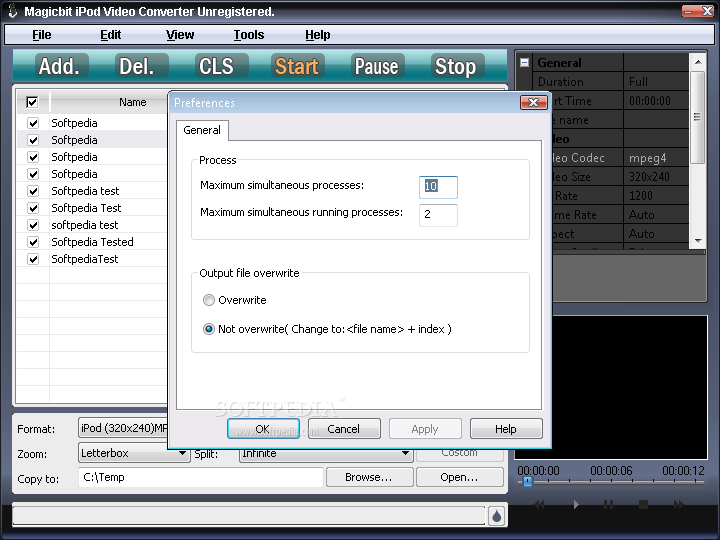Open the Split Infinite dropdown
Screen dimensions: 720x540
[325, 454]
